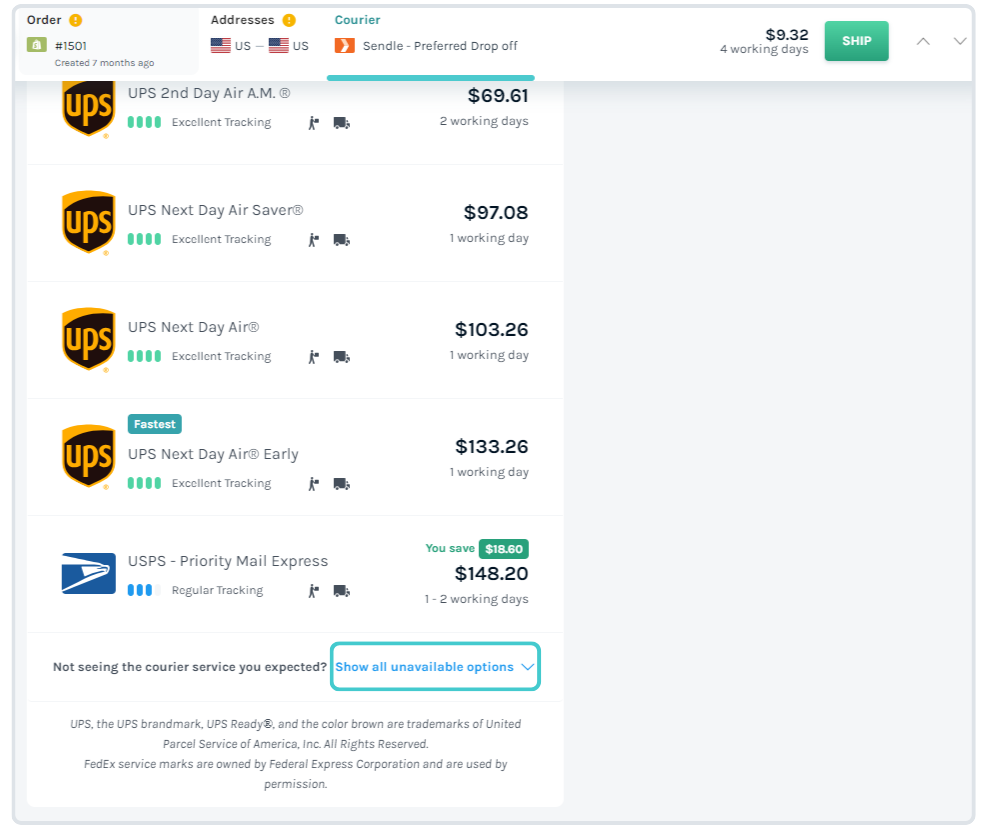Click the Addresses warning indicator icon
Viewport: 987px width, 829px height.
tap(289, 20)
